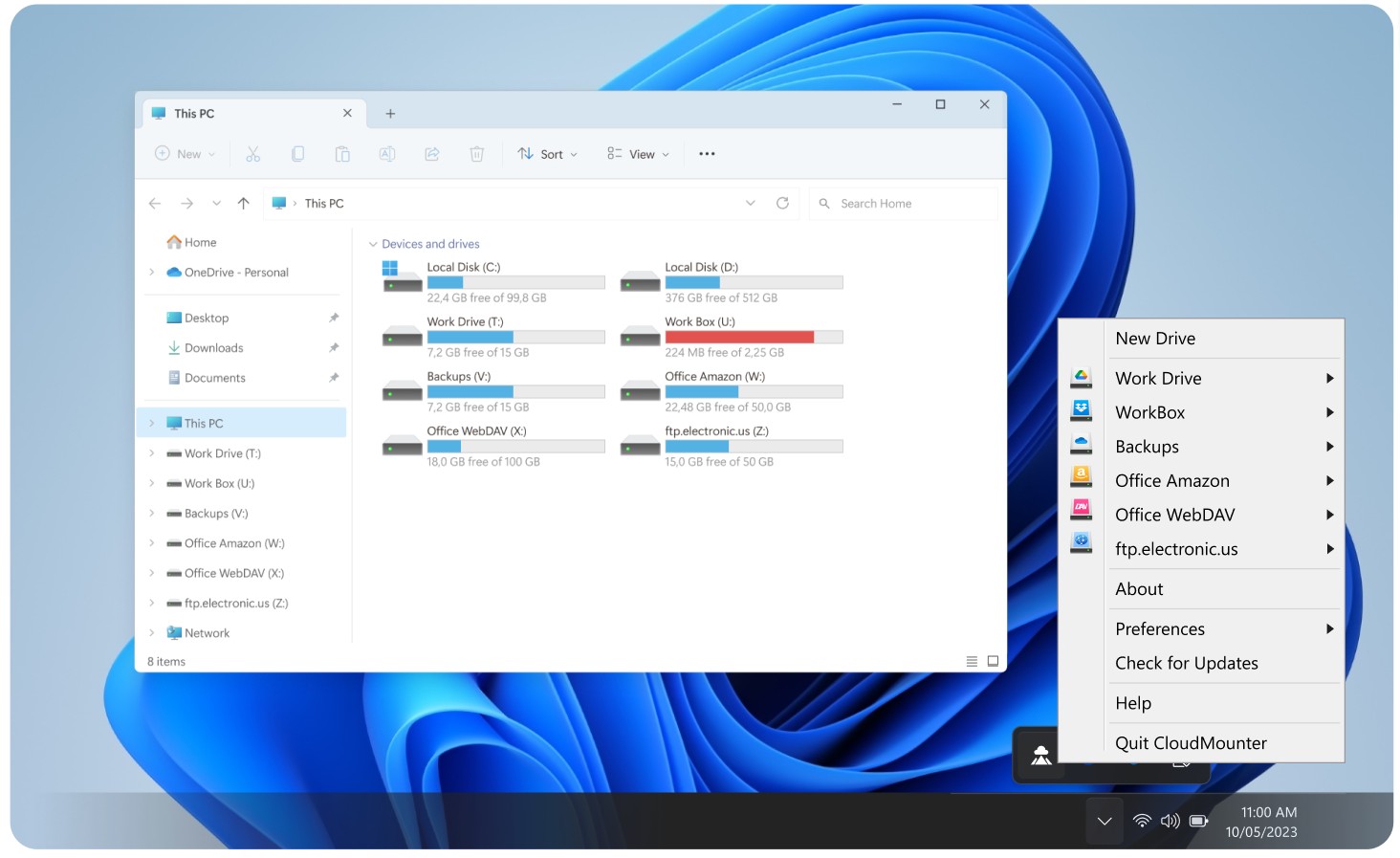Switch to details view using the status bar toggle
Image resolution: width=1400 pixels, height=858 pixels.
point(971,660)
